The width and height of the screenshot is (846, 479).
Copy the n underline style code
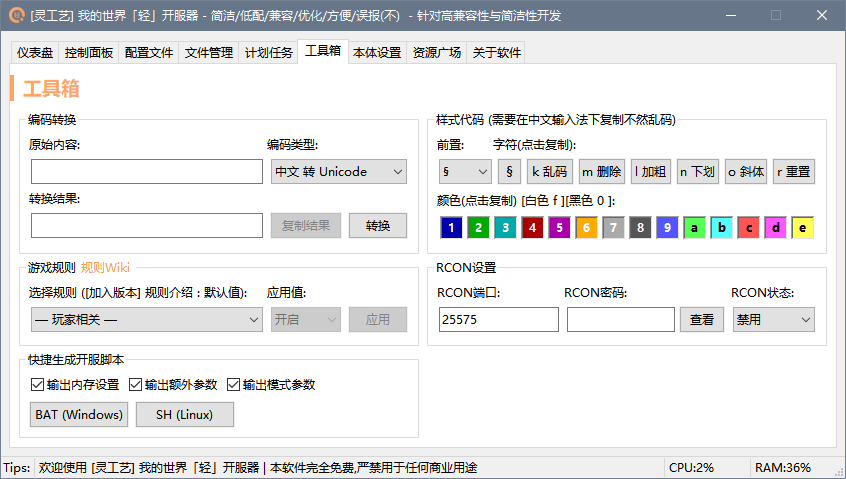[698, 172]
